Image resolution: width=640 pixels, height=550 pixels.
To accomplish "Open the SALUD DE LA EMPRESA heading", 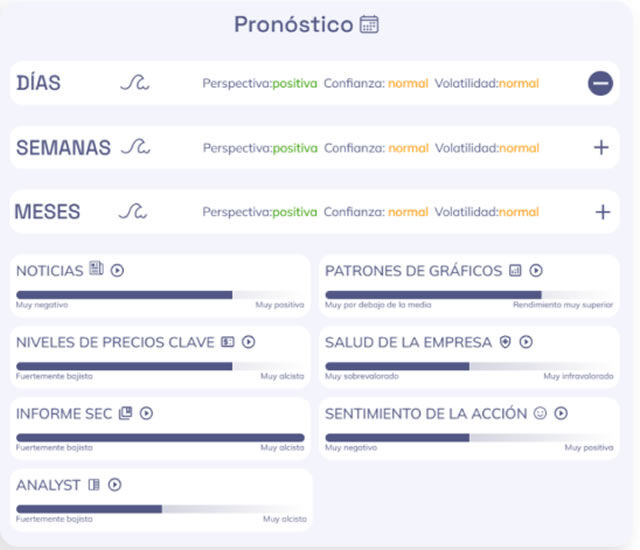I will tap(408, 342).
